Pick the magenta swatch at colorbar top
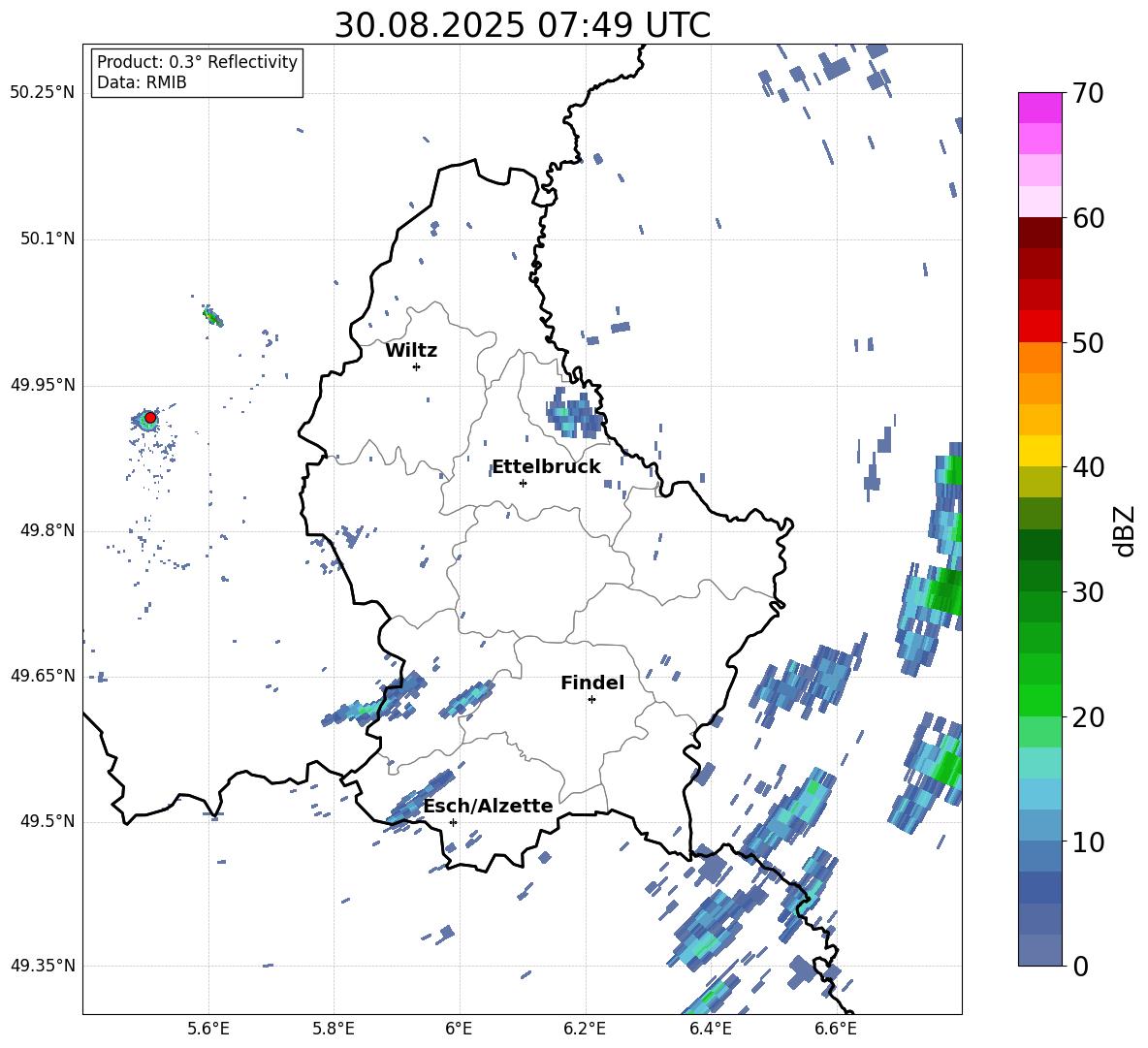The width and height of the screenshot is (1148, 1048). tap(1040, 108)
